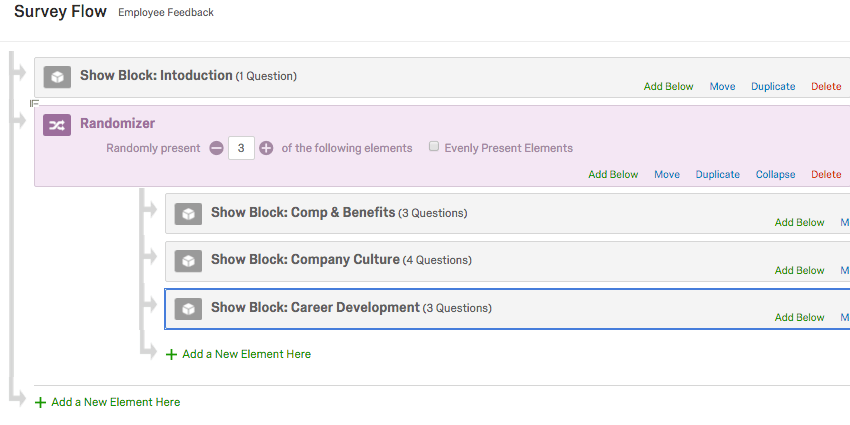Image resolution: width=850 pixels, height=425 pixels.
Task: Click the Company Culture block cube icon
Action: (188, 260)
